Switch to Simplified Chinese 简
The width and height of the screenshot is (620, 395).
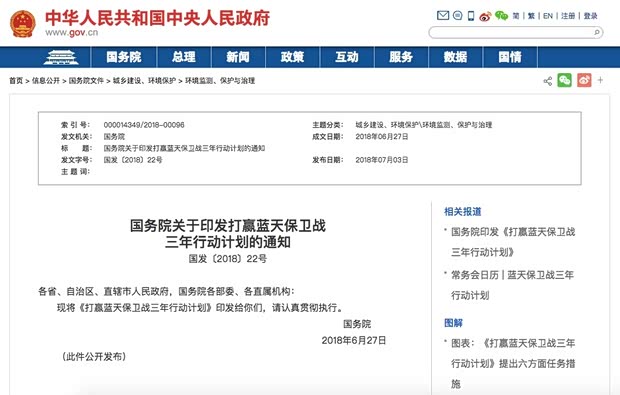[516, 16]
